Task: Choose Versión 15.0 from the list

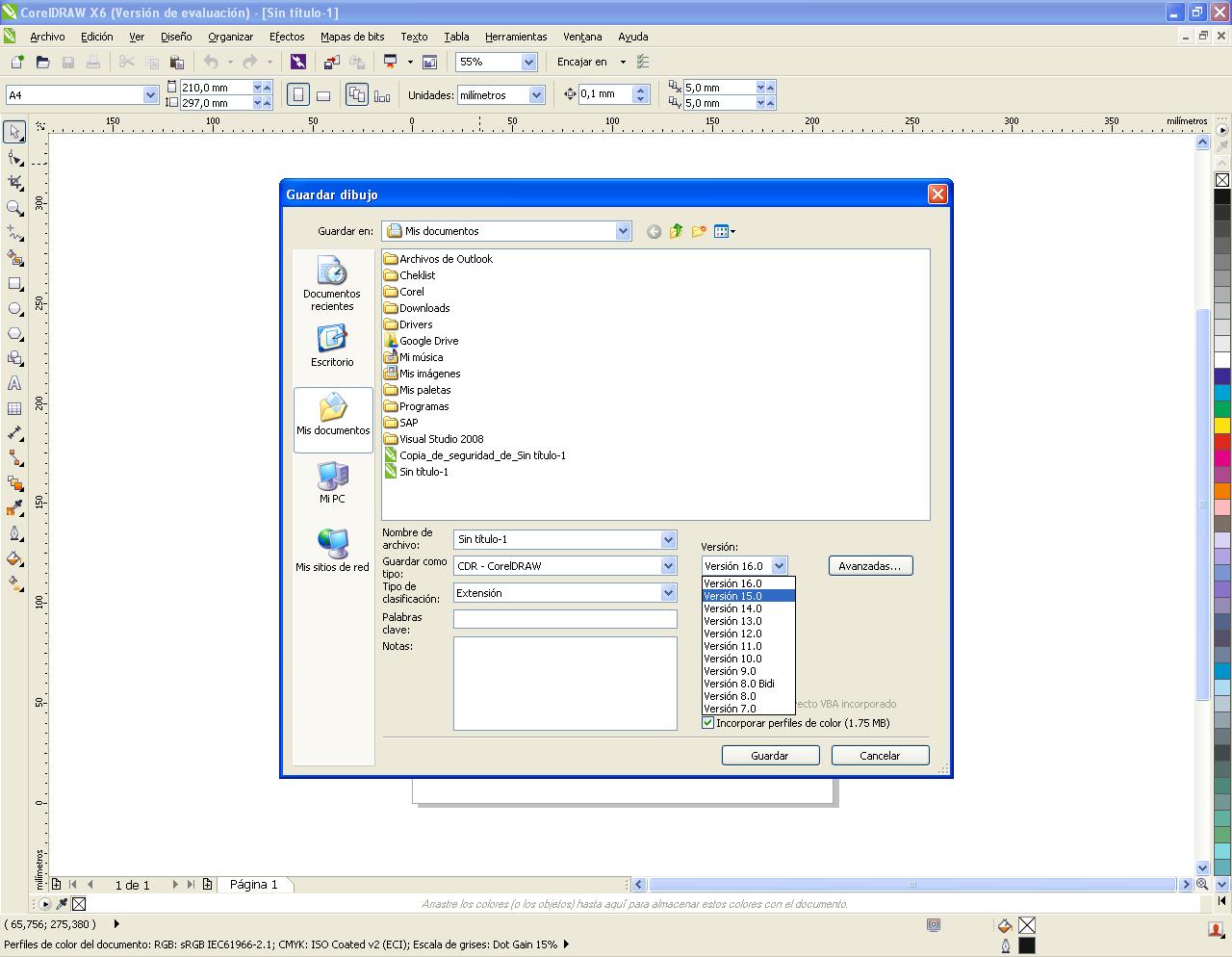Action: click(749, 596)
